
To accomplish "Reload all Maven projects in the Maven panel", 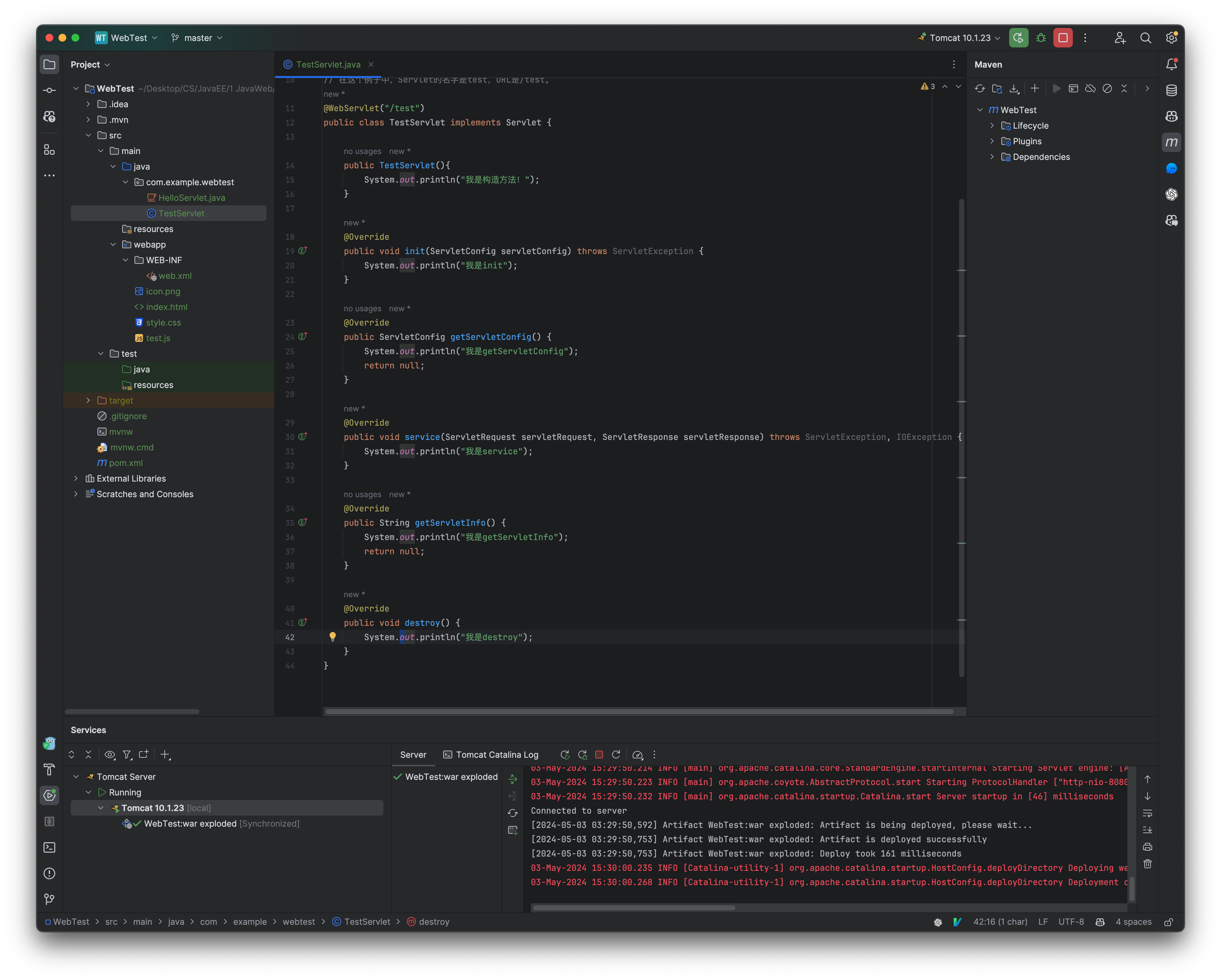I will point(980,88).
